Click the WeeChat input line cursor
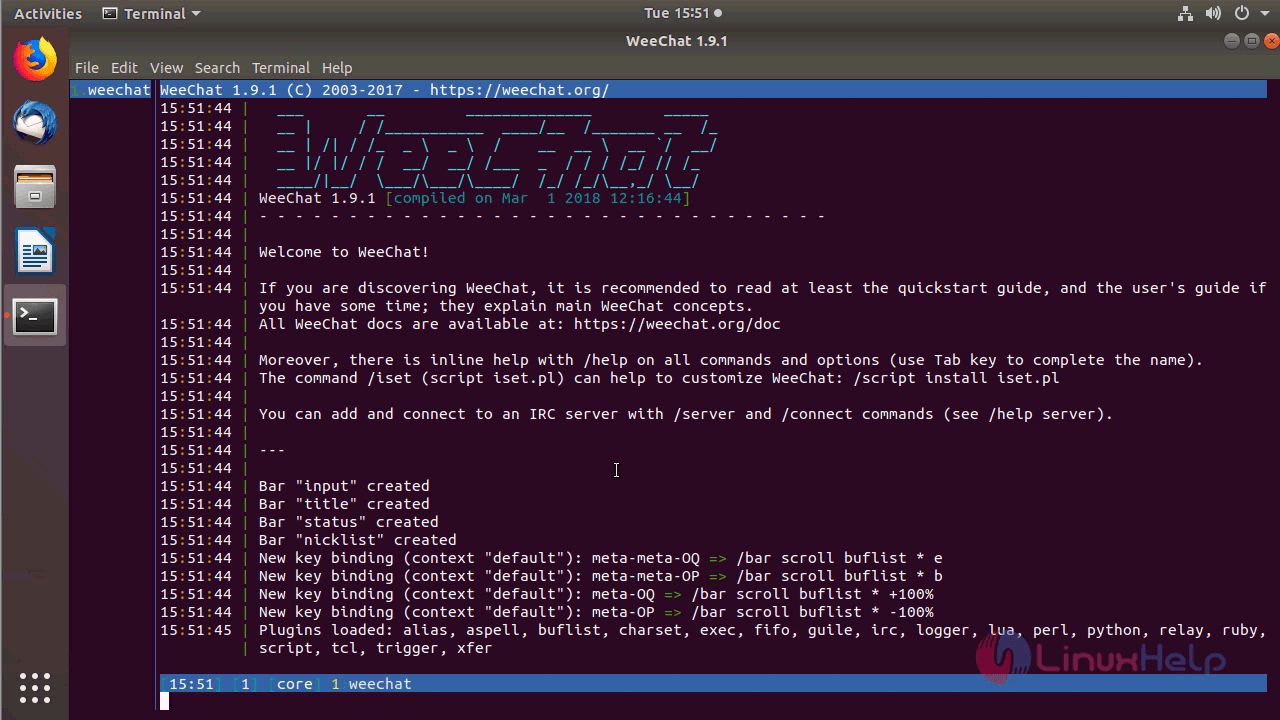Viewport: 1280px width, 720px height. pos(165,701)
